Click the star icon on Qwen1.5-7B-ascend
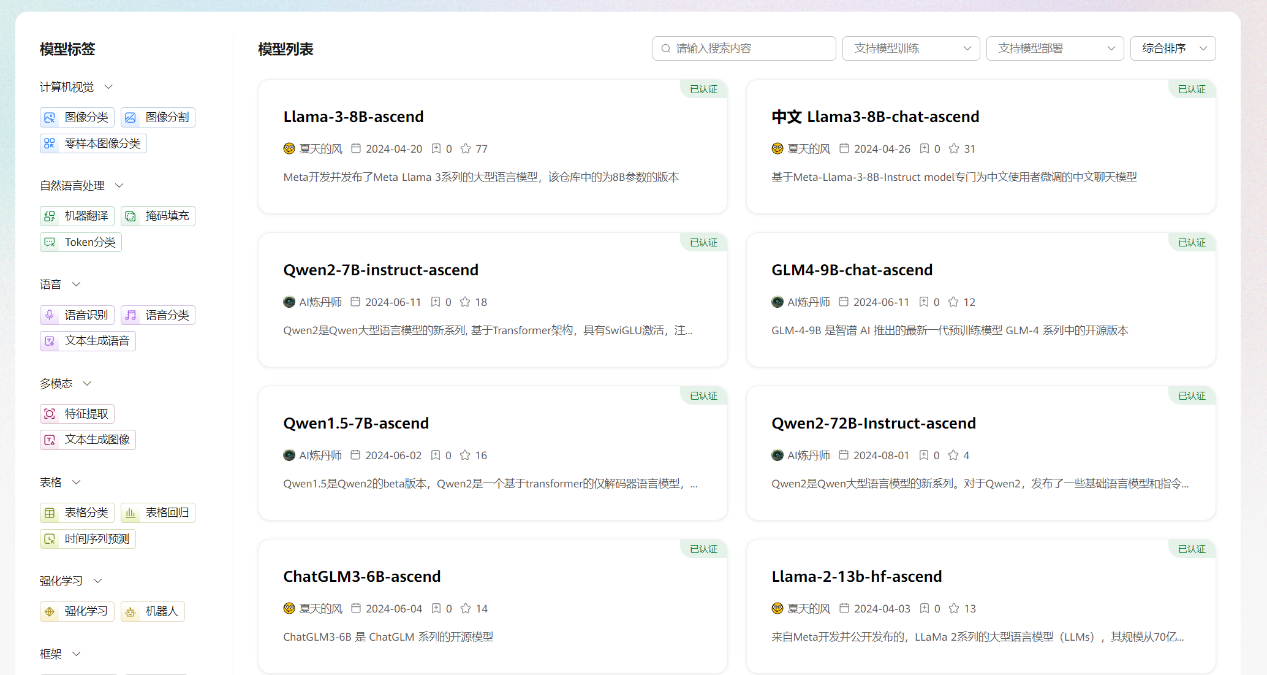The width and height of the screenshot is (1267, 675). click(465, 455)
